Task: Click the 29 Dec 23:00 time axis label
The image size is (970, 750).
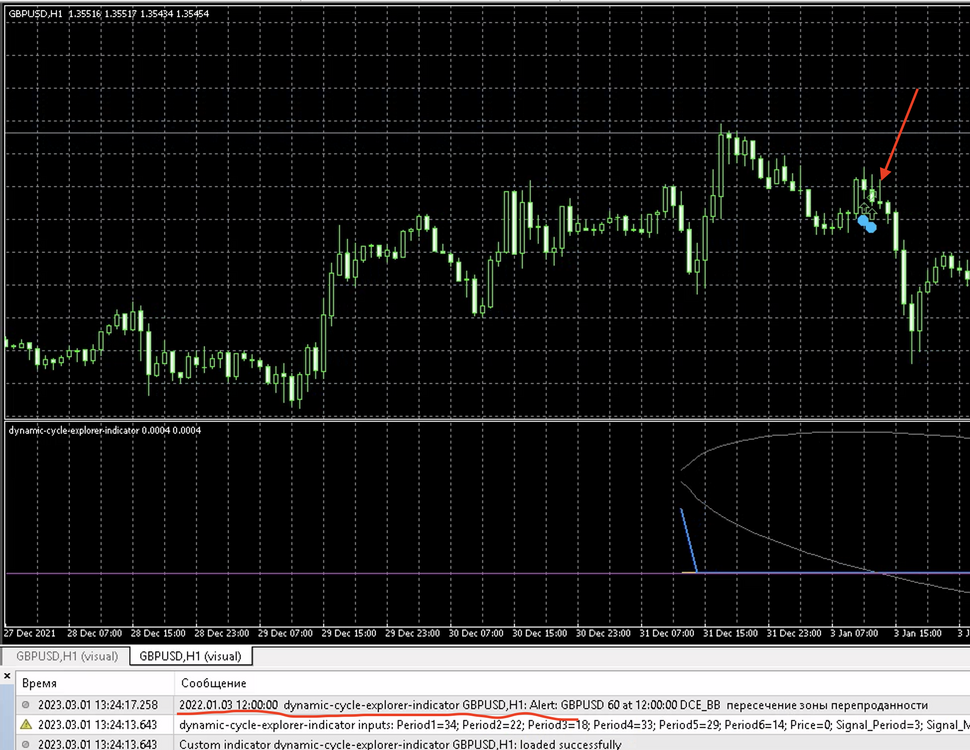Action: pos(413,633)
